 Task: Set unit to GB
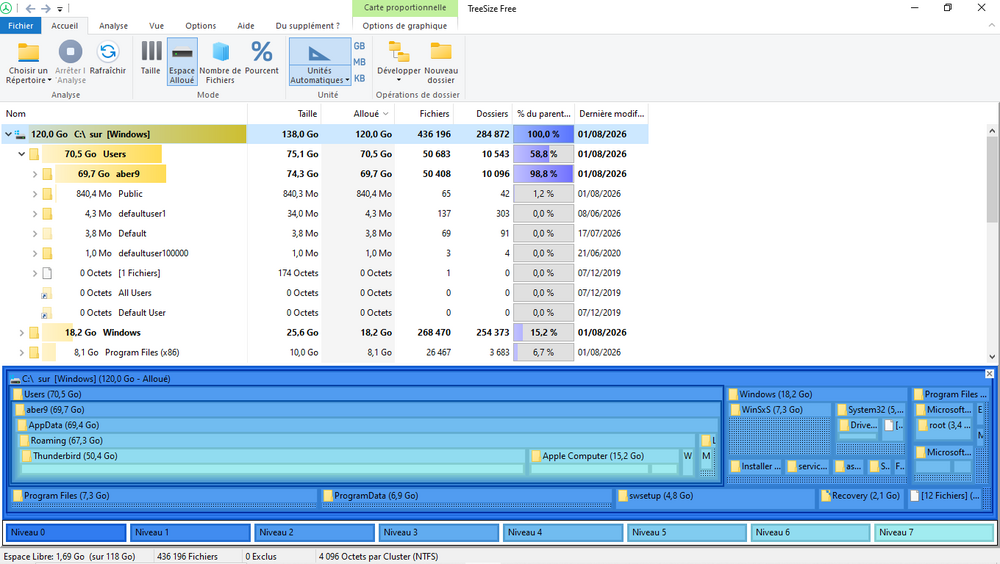(x=360, y=46)
